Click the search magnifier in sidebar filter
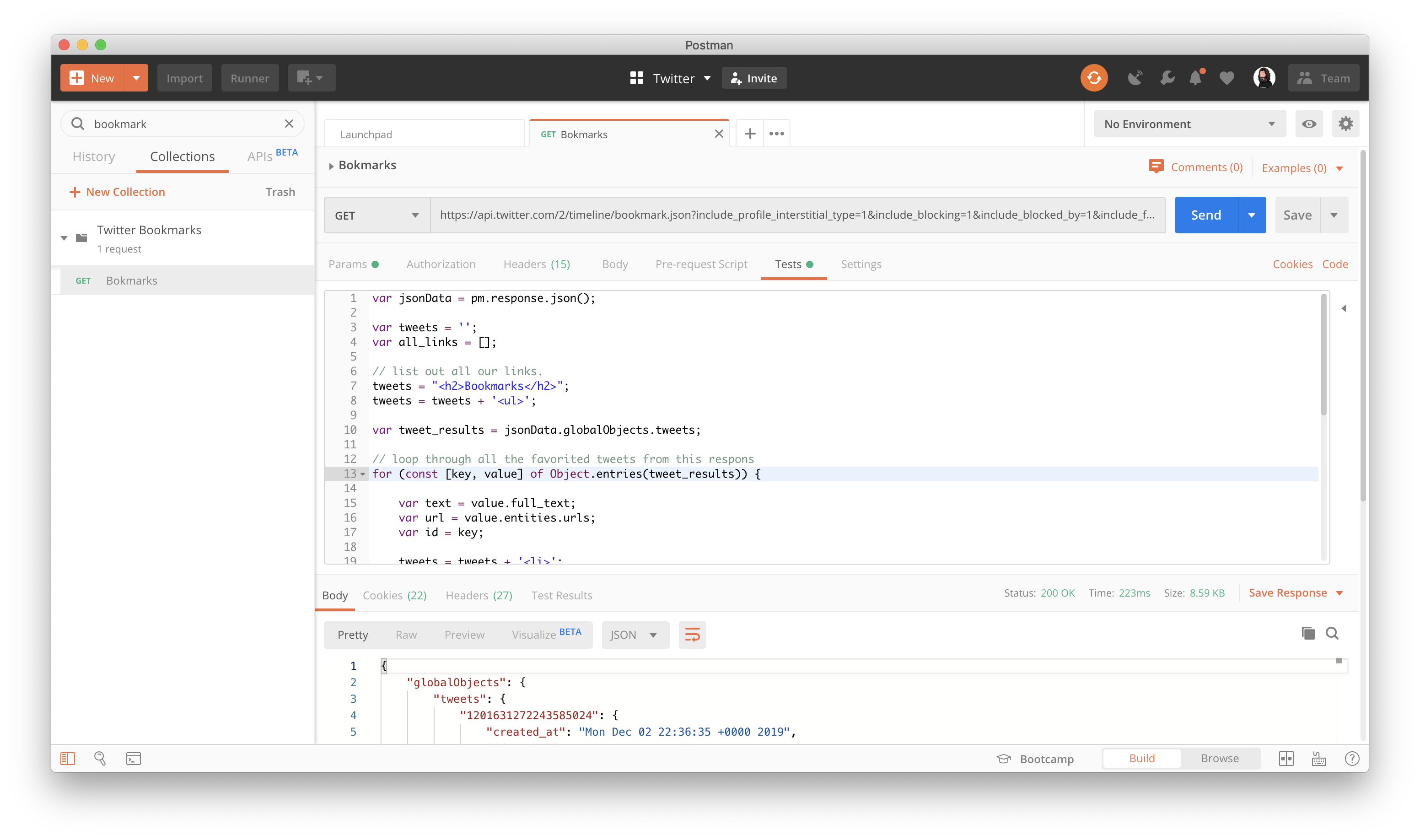The image size is (1420, 840). coord(78,124)
